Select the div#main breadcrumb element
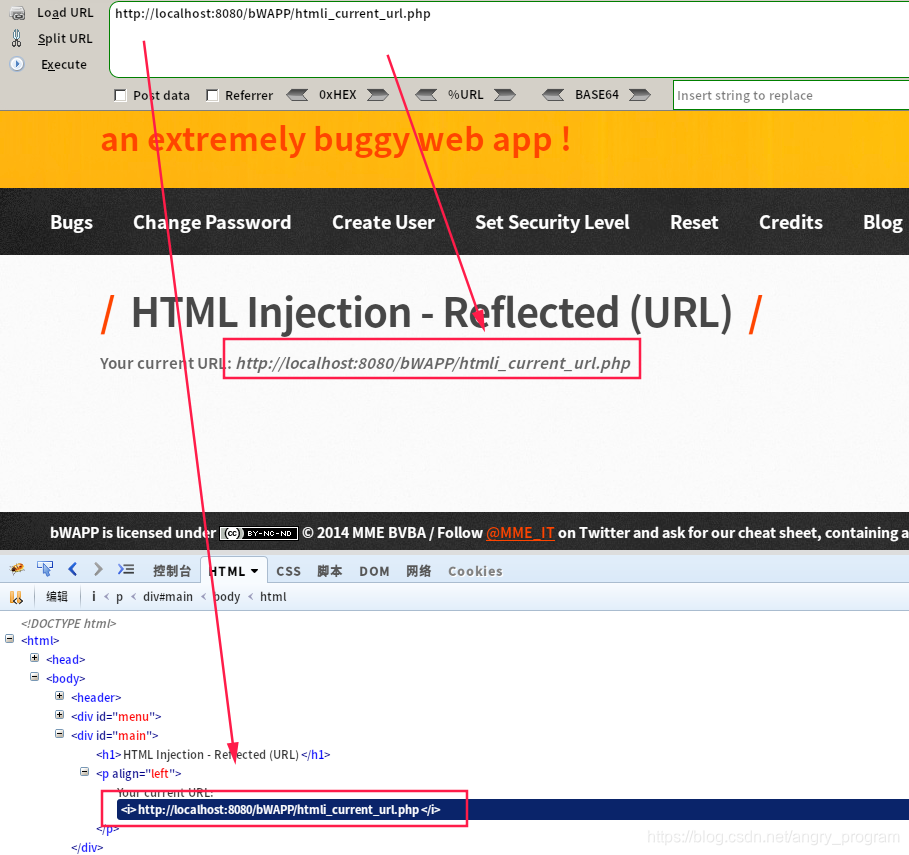Viewport: 909px width, 855px height. pos(168,596)
